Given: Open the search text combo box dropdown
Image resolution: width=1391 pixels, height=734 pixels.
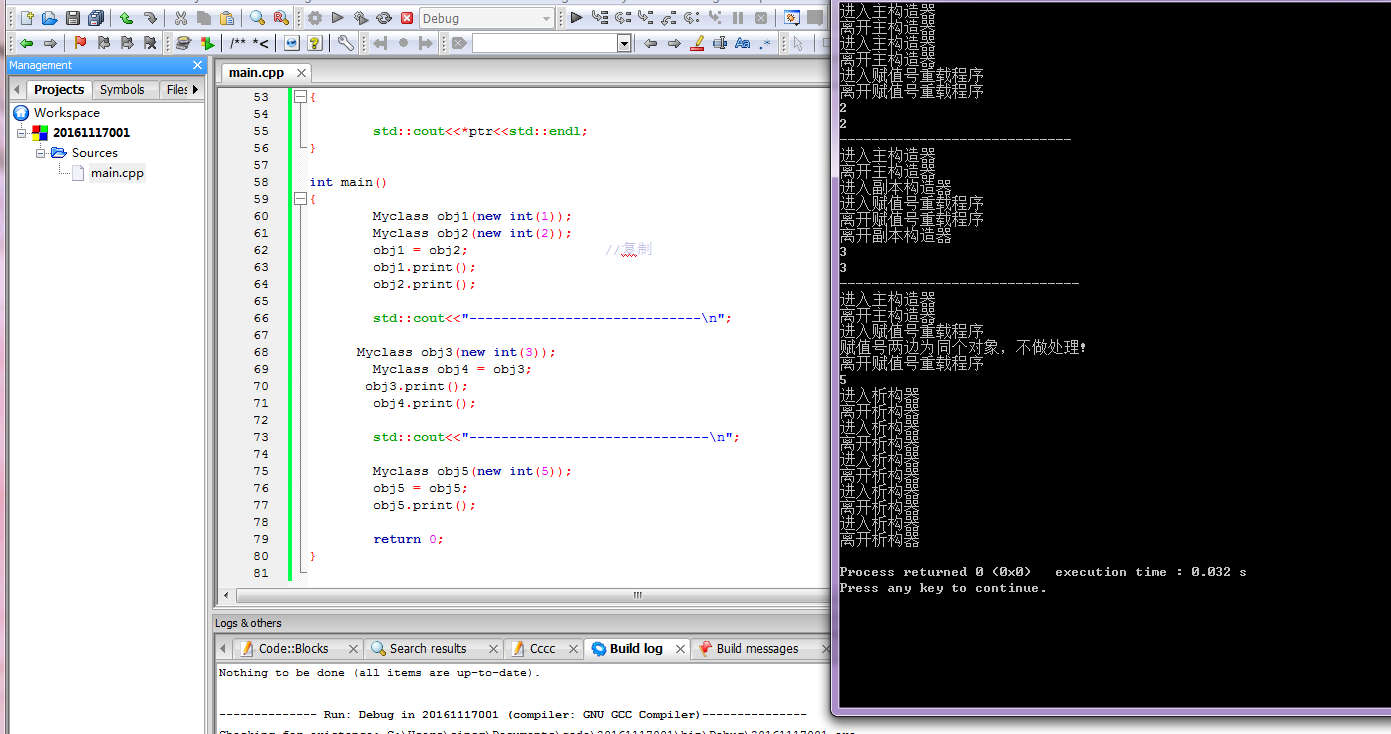Looking at the screenshot, I should pyautogui.click(x=624, y=43).
